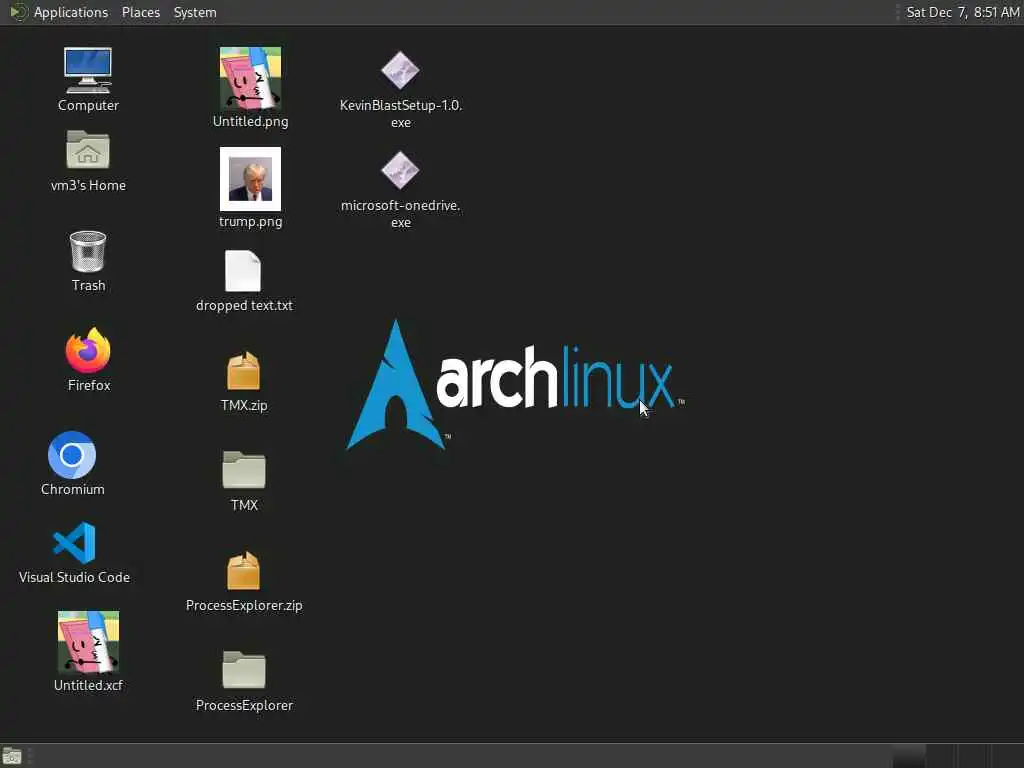This screenshot has height=768, width=1024.
Task: Select the TMX folder icon
Action: point(244,470)
